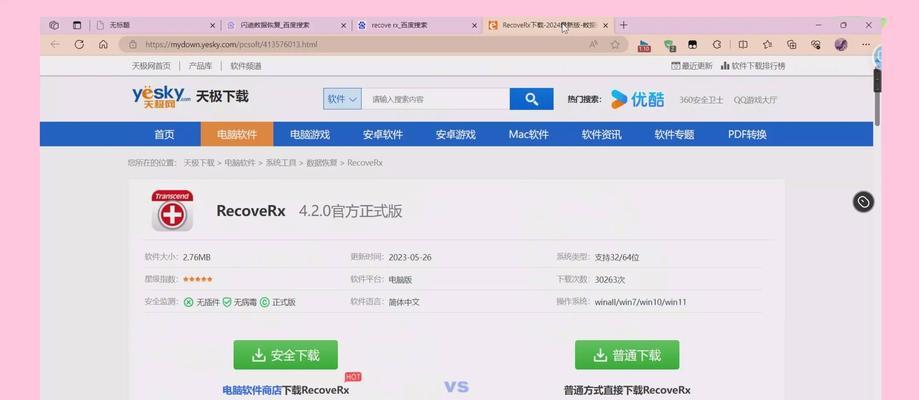This screenshot has width=919, height=400.
Task: Click the star favorite icon in address bar
Action: click(x=615, y=44)
